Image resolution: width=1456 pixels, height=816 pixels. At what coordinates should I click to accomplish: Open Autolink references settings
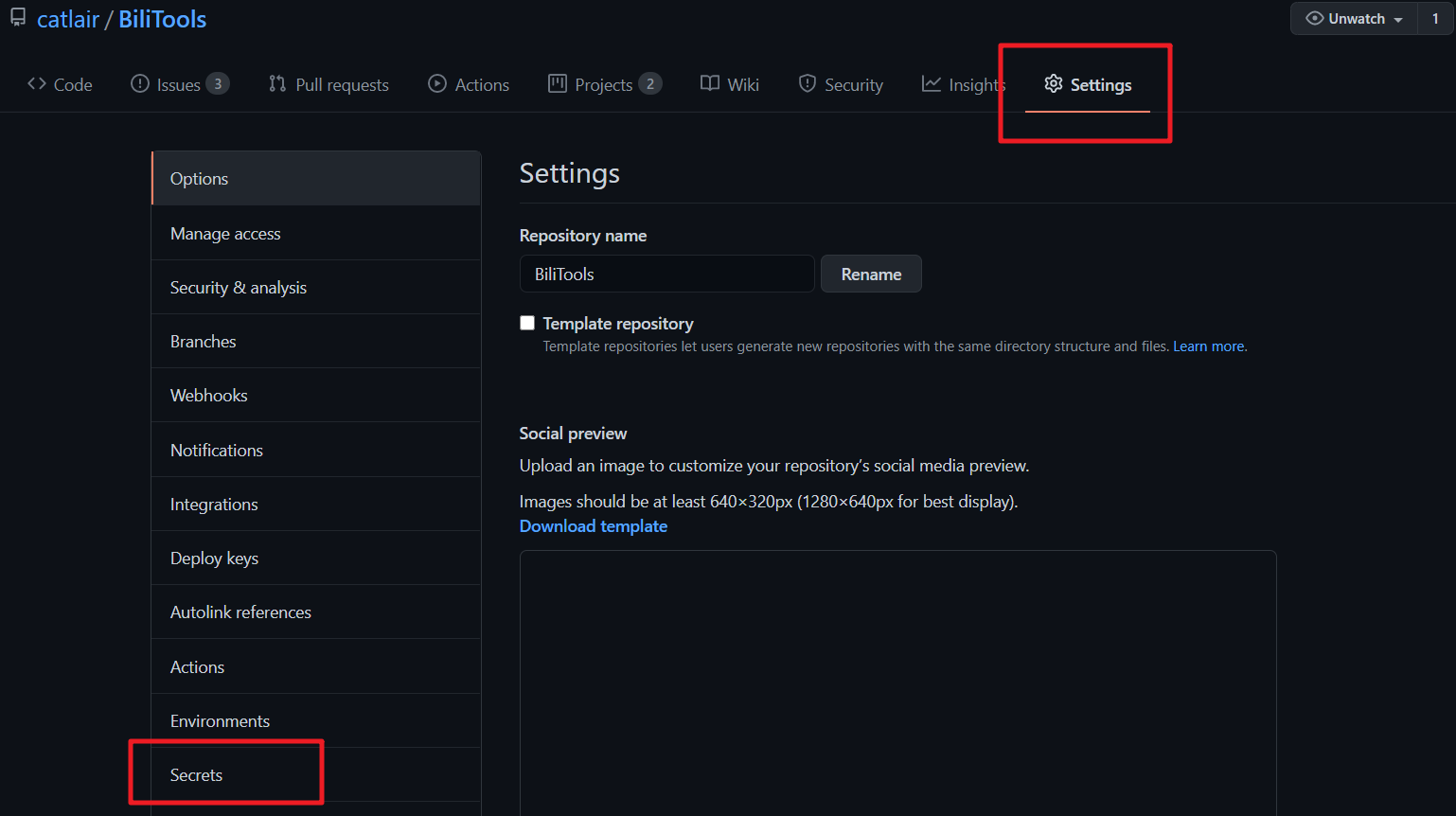tap(316, 612)
